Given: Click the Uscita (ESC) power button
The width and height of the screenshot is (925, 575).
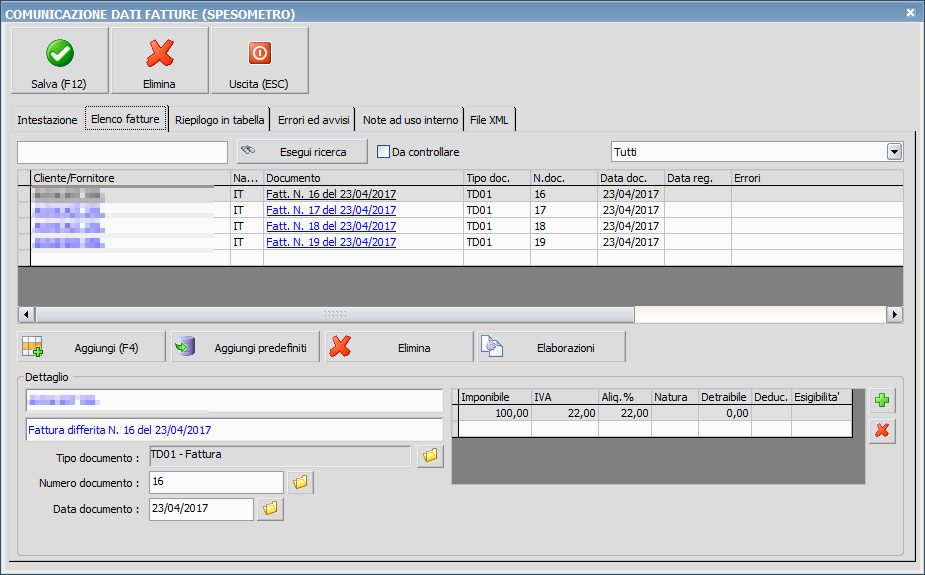Looking at the screenshot, I should coord(260,60).
